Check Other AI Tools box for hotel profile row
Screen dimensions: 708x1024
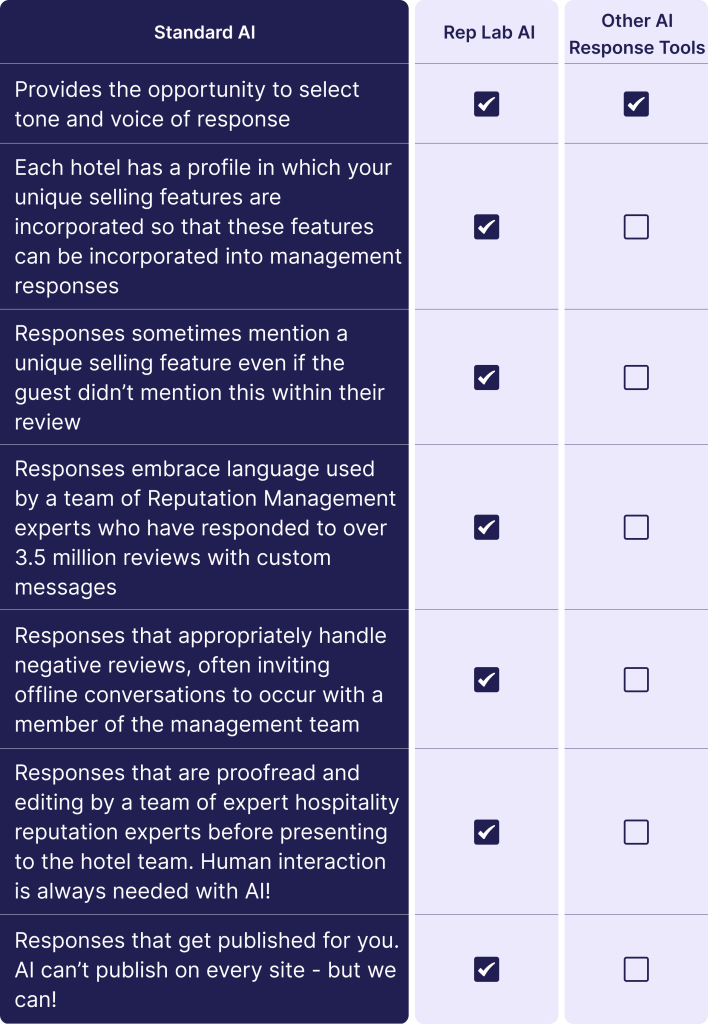coord(636,227)
